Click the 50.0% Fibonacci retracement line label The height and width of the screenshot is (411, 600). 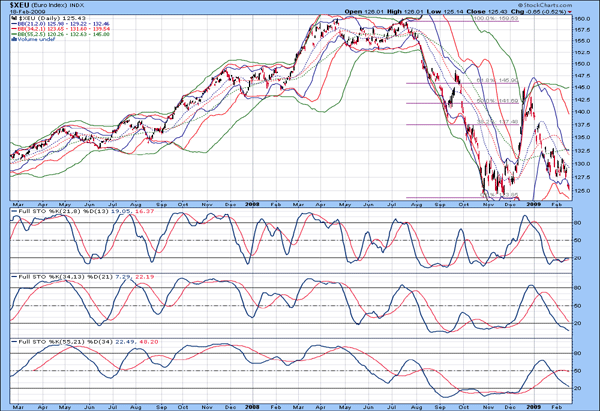click(x=486, y=101)
